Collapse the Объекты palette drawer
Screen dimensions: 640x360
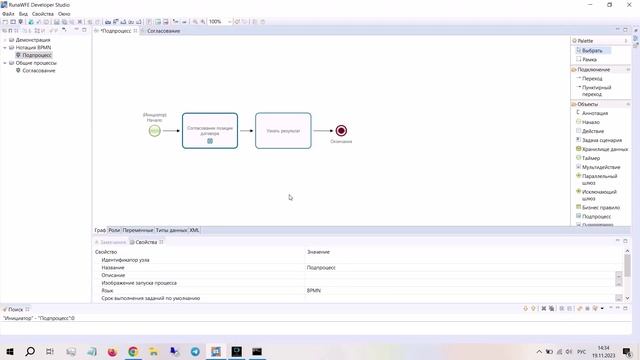628,104
